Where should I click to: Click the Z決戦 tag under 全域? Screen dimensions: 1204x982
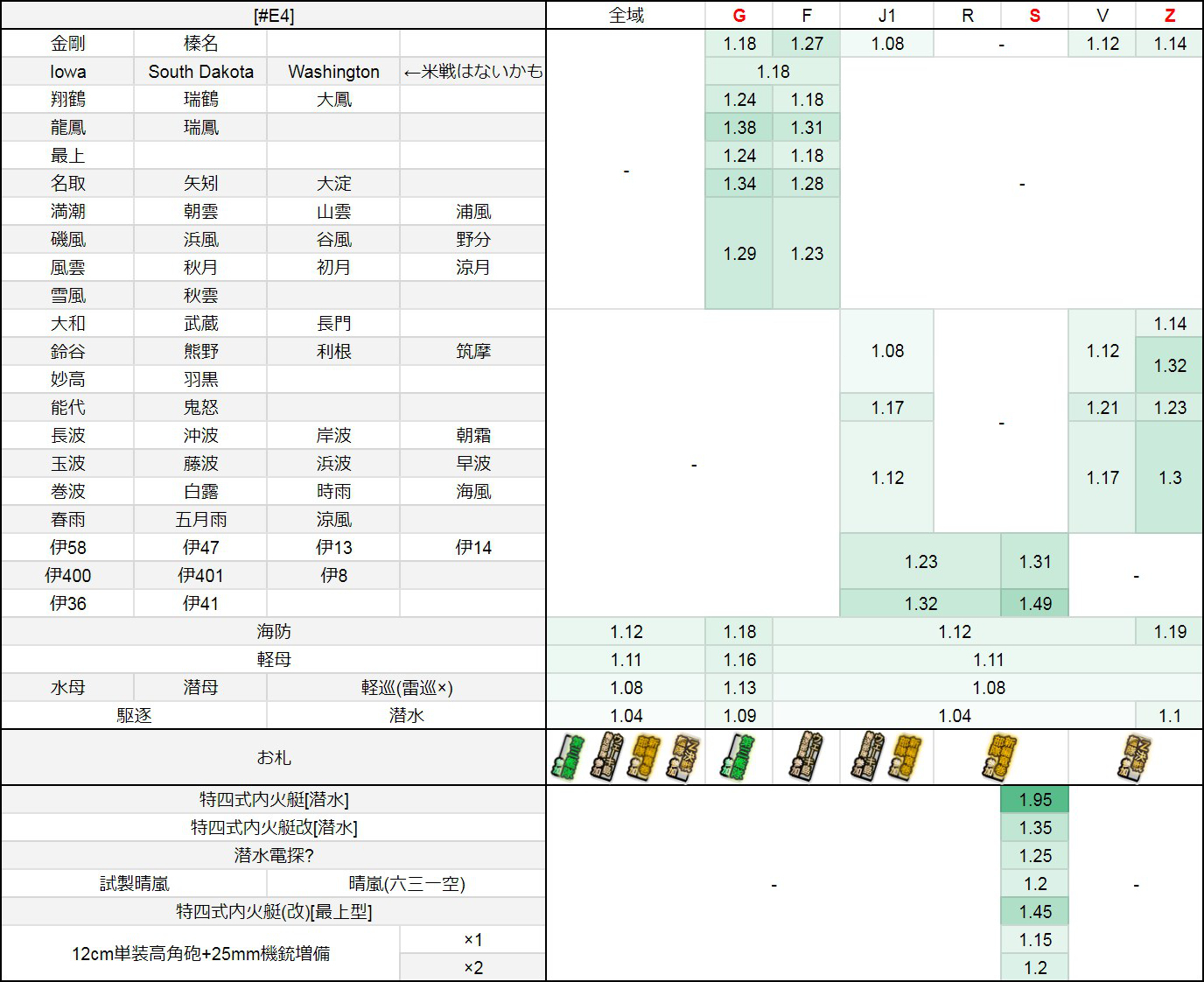click(683, 757)
